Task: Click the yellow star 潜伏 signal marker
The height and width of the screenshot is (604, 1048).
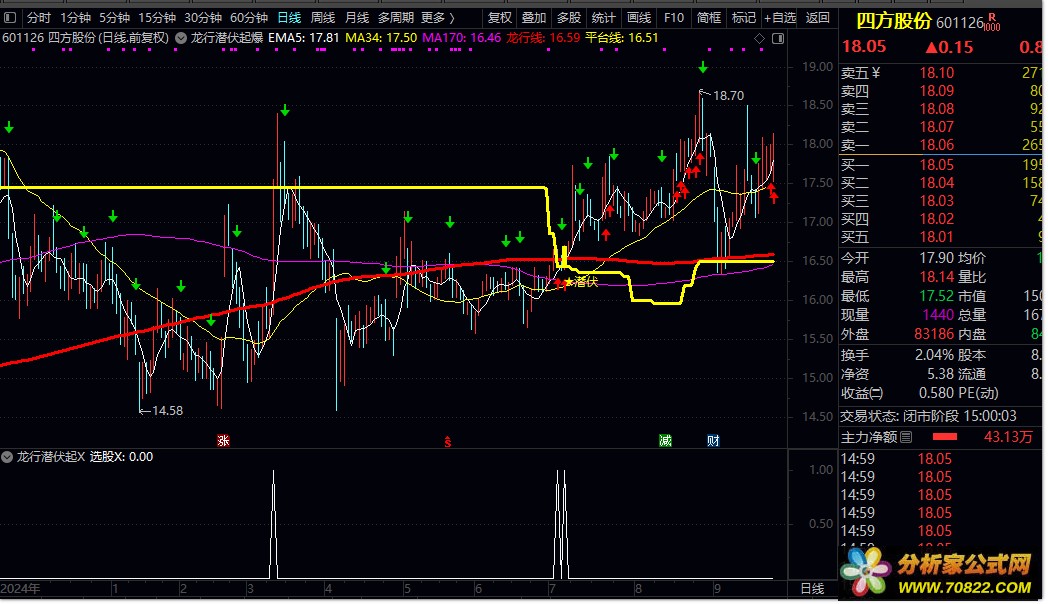Action: tap(569, 282)
